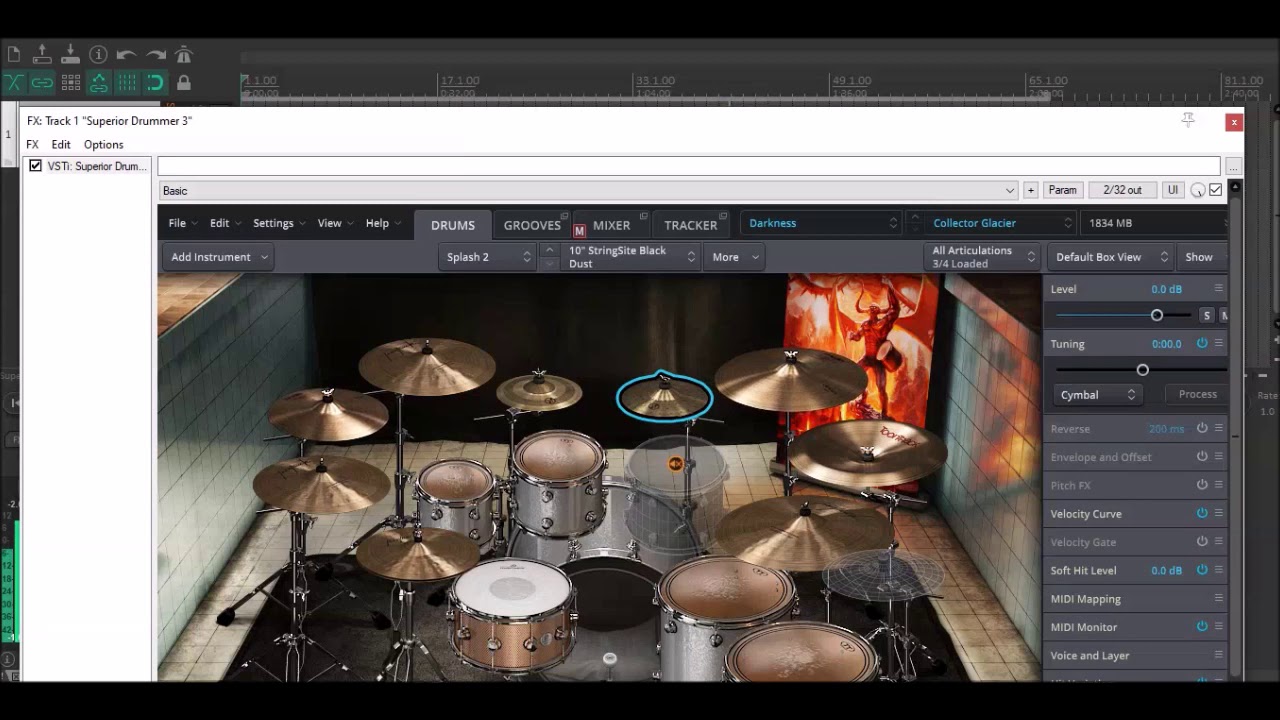Open Reverse section hamburger menu
The width and height of the screenshot is (1280, 720).
coord(1218,428)
